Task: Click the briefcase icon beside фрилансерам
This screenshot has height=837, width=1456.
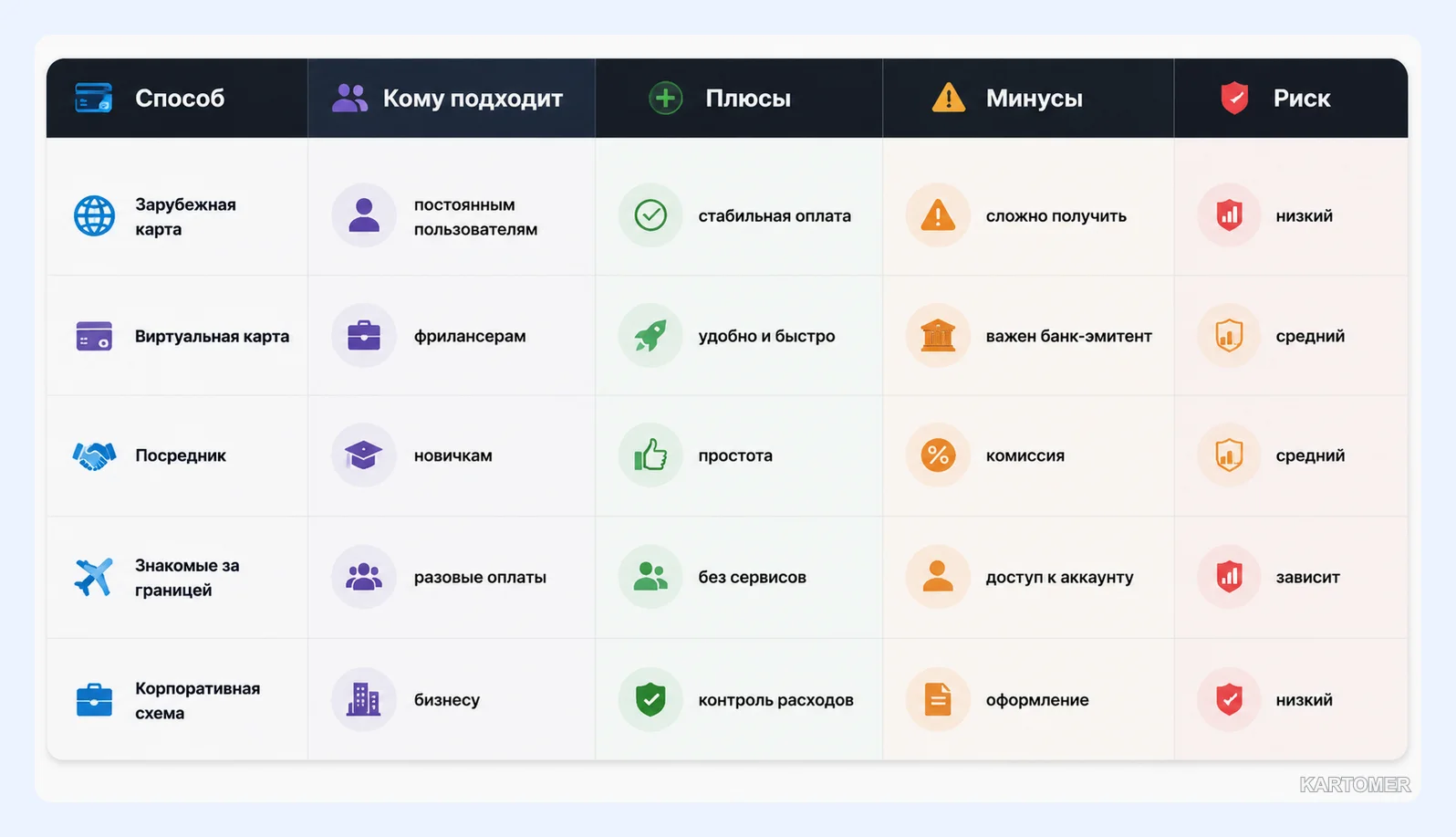Action: click(364, 336)
